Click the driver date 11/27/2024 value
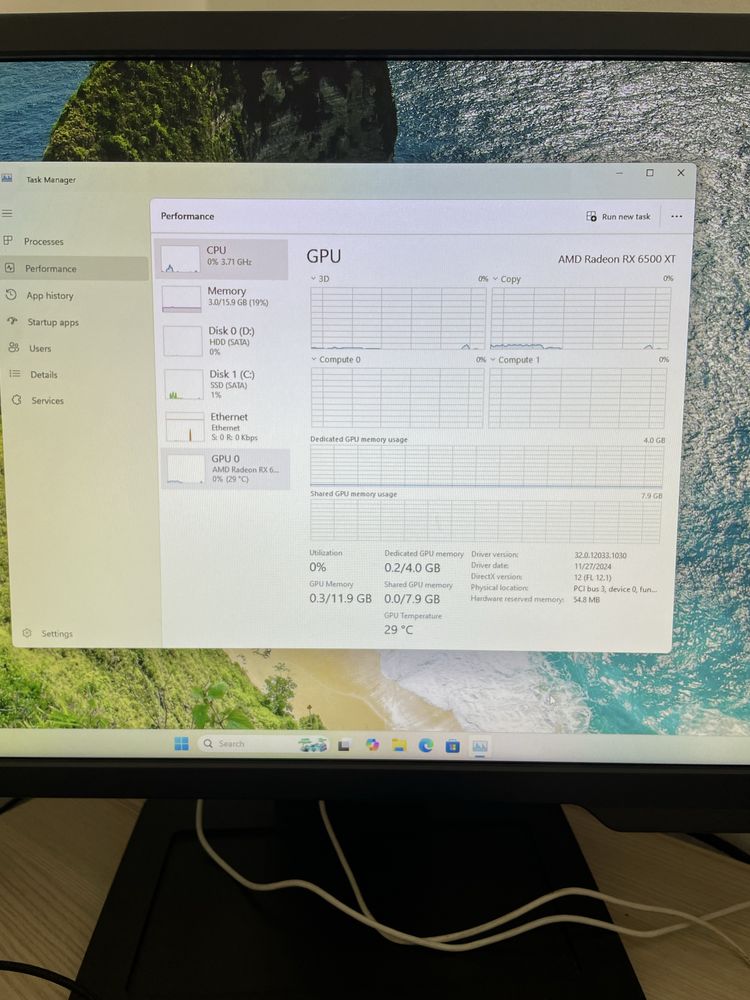 (592, 566)
